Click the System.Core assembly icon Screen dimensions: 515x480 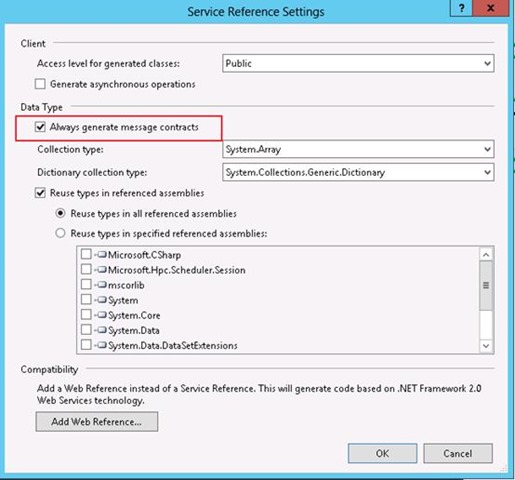click(x=102, y=315)
